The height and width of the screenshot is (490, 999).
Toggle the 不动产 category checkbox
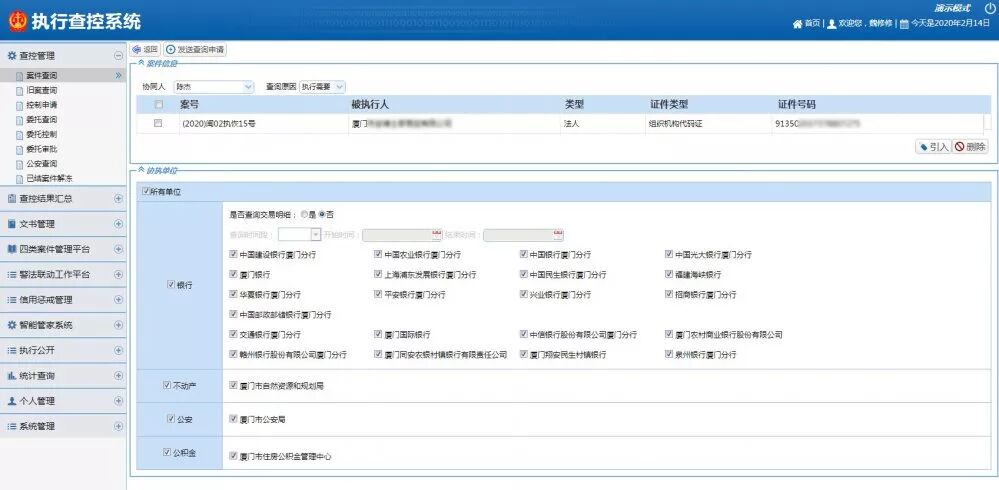[167, 385]
